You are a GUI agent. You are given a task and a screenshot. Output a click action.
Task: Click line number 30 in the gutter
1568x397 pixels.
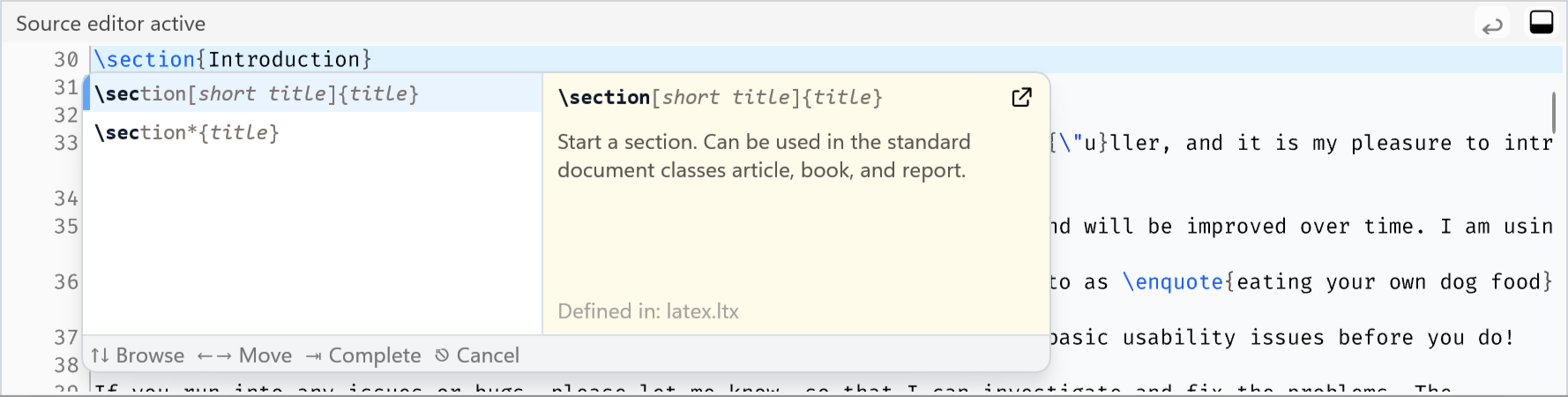pyautogui.click(x=66, y=59)
